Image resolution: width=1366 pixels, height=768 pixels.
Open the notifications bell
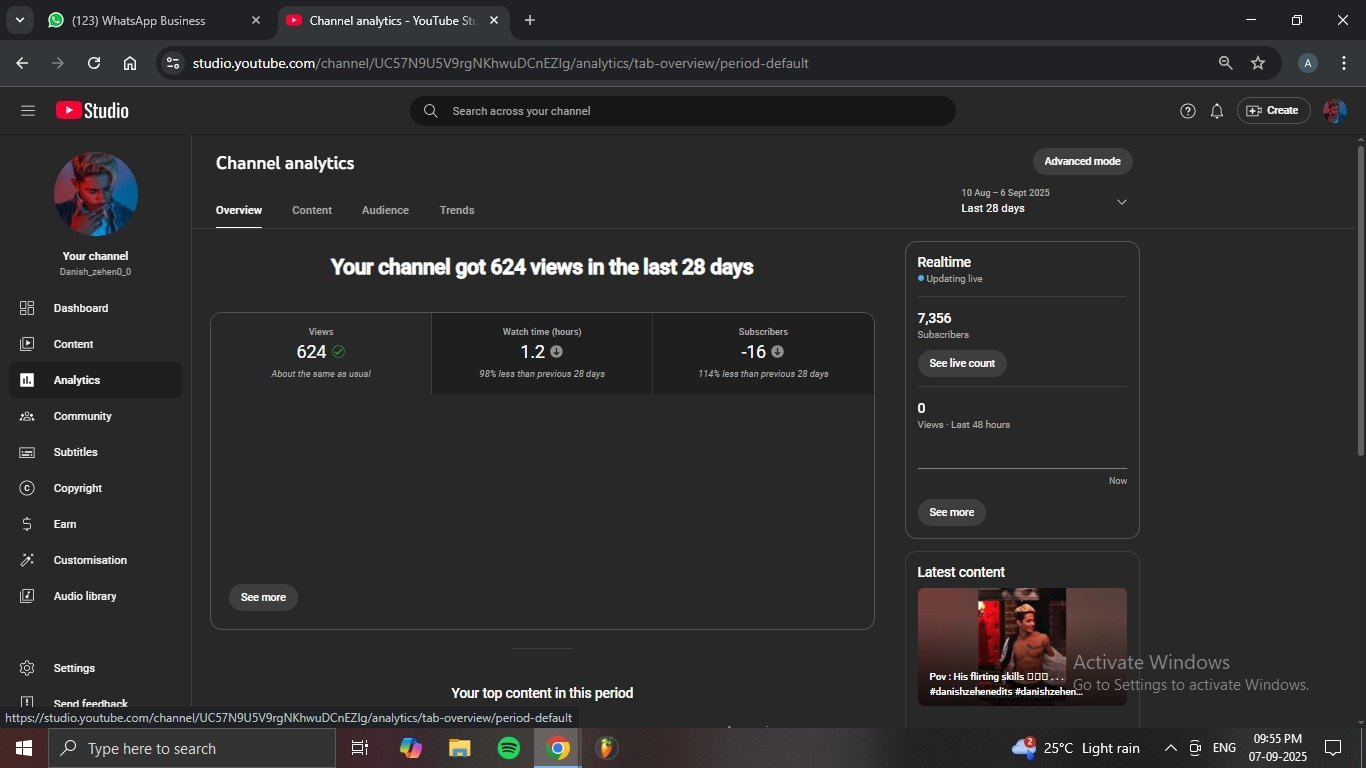click(x=1216, y=111)
